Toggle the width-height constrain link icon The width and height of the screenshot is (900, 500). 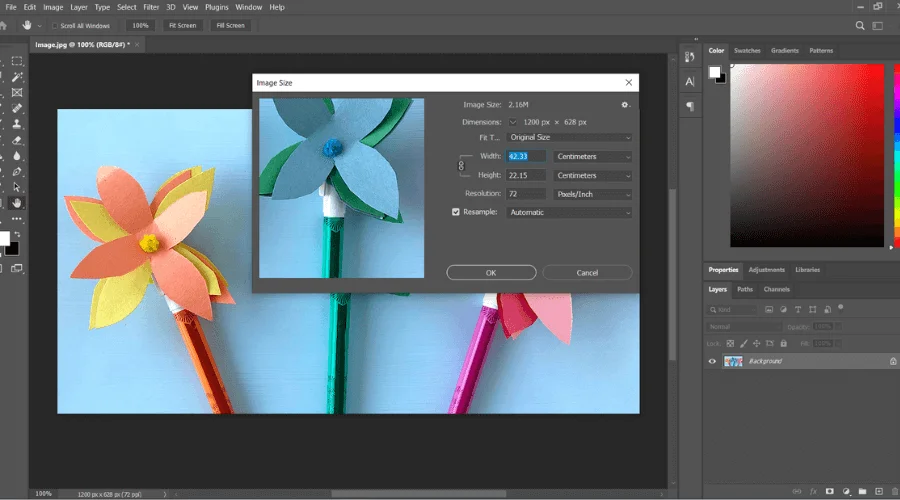coord(461,165)
